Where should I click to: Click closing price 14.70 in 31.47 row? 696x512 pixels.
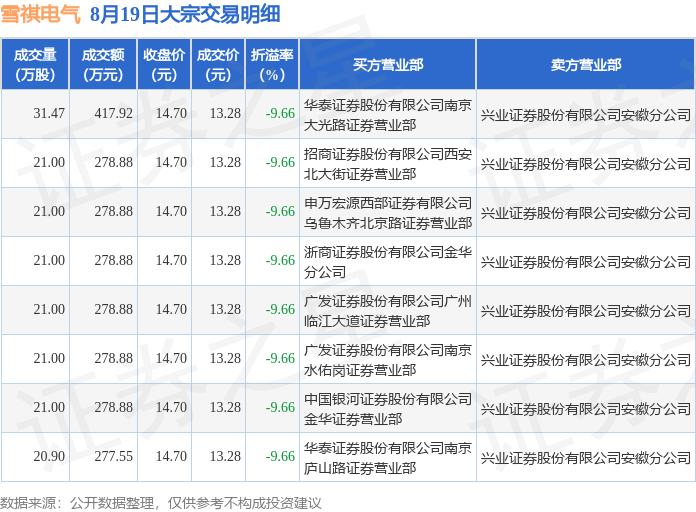coord(171,114)
